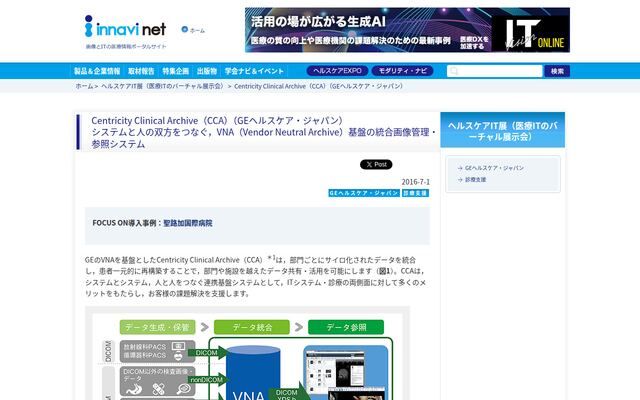Screen dimensions: 640x400
Task: Click the magnifier icon in search box
Action: pyautogui.click(x=454, y=71)
